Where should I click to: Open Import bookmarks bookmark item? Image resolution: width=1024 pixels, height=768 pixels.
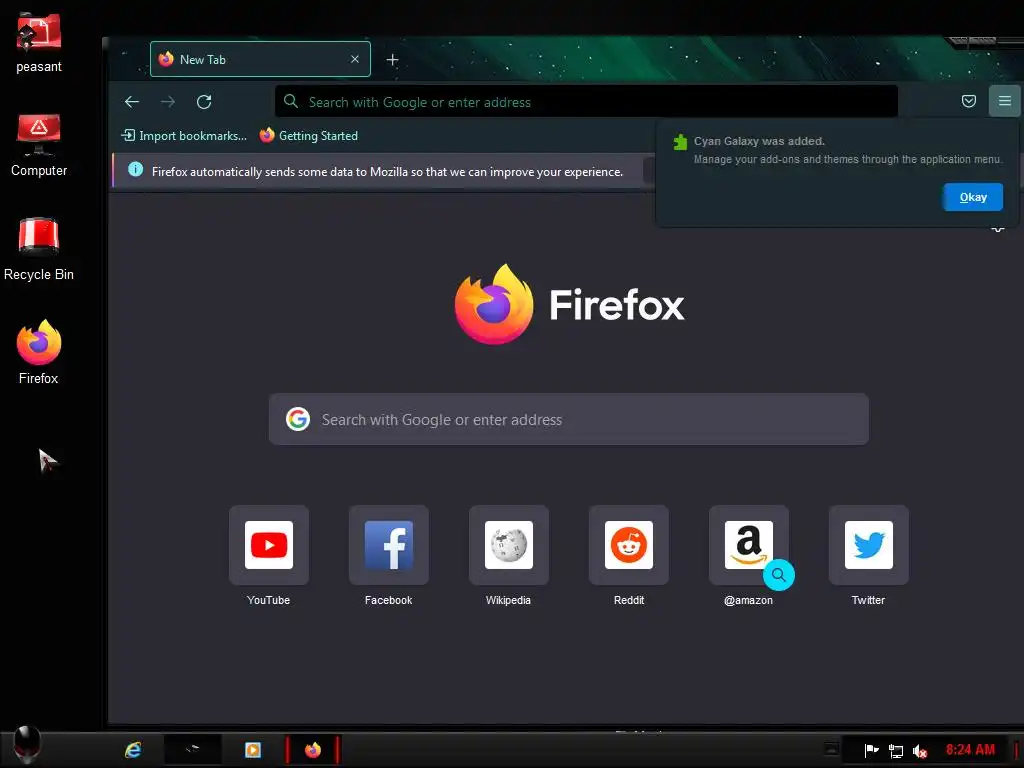tap(184, 136)
